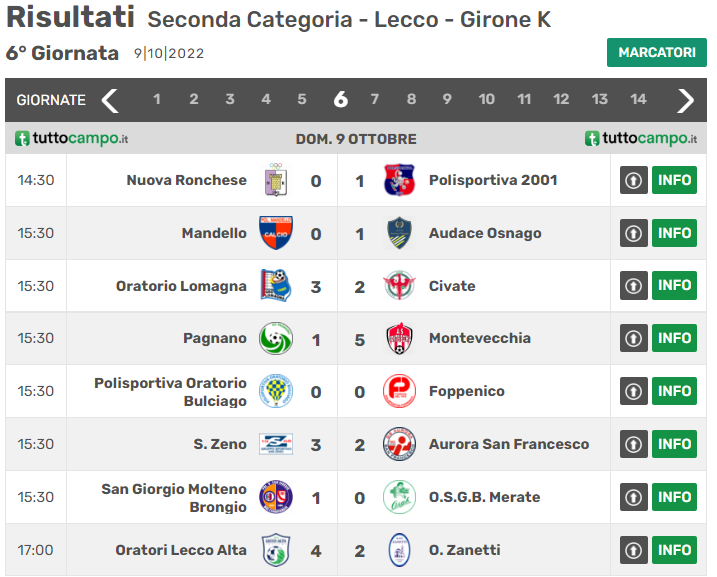Open the Marcatori button
This screenshot has width=717, height=577.
656,53
